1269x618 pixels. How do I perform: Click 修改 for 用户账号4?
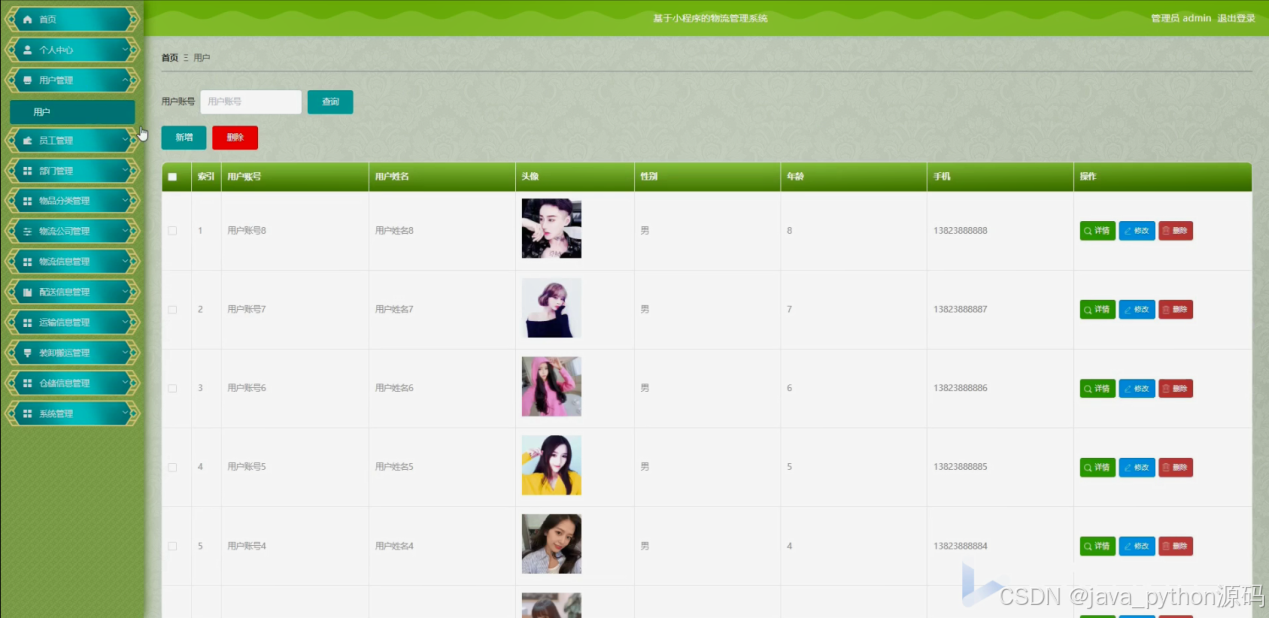tap(1137, 546)
